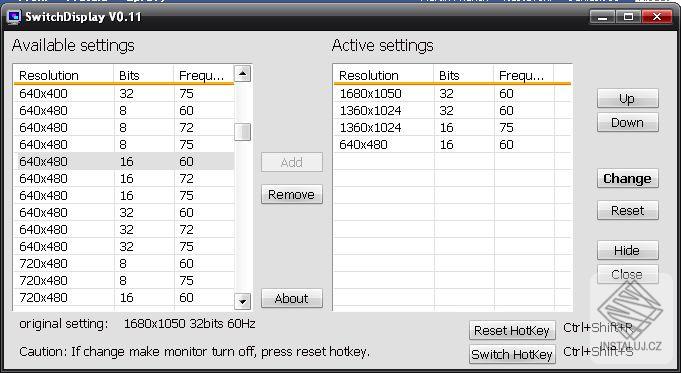The height and width of the screenshot is (373, 681).
Task: Click the Remove button
Action: coord(292,194)
